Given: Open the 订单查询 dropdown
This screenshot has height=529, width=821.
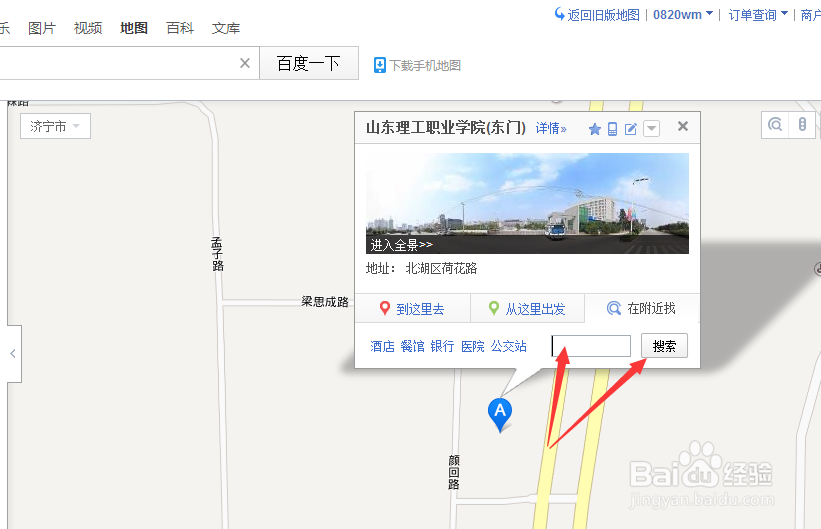Looking at the screenshot, I should tap(758, 15).
